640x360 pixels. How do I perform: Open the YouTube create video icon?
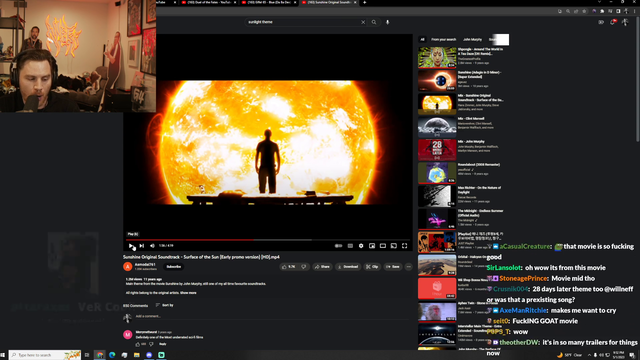[601, 22]
